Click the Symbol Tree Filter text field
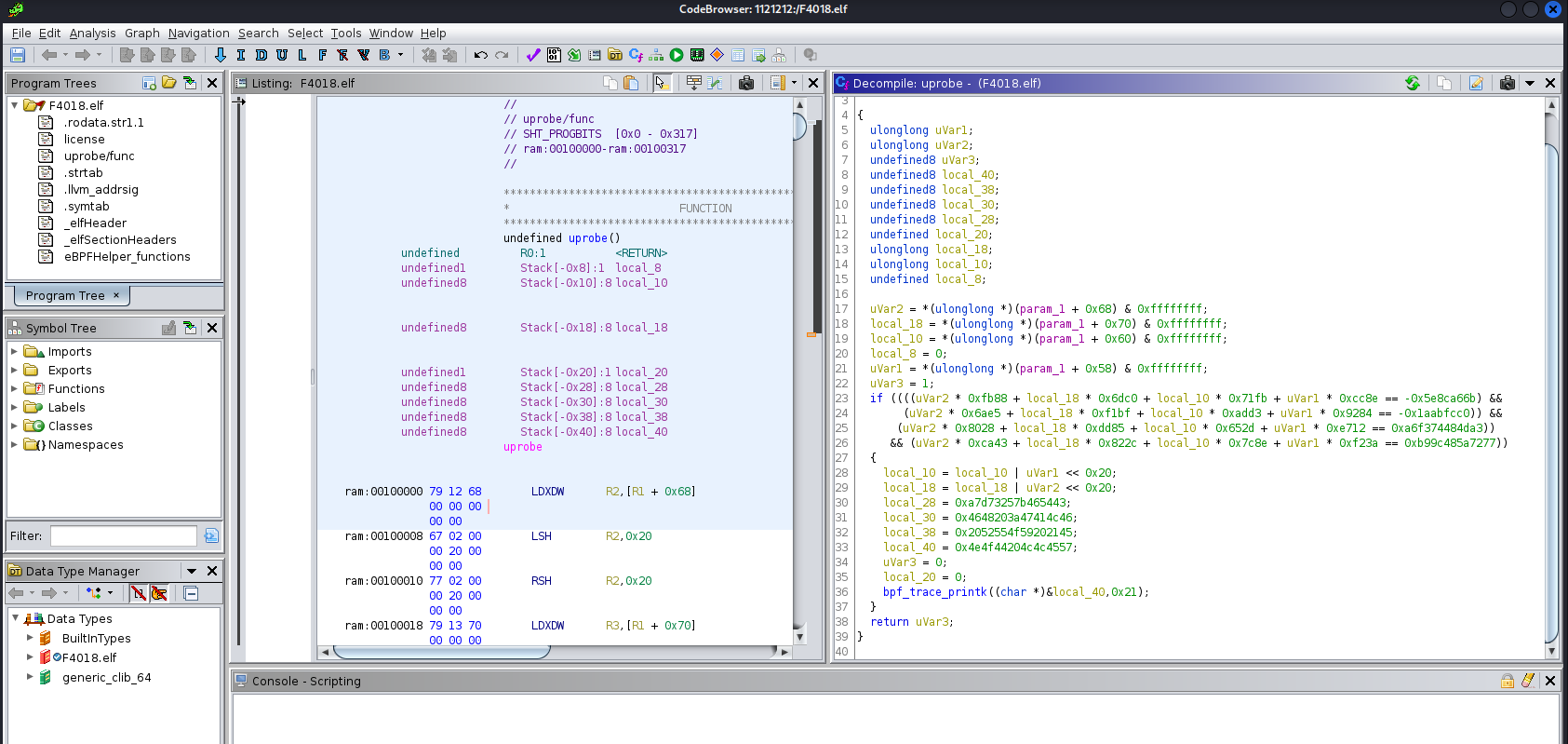The width and height of the screenshot is (1568, 744). coord(123,535)
